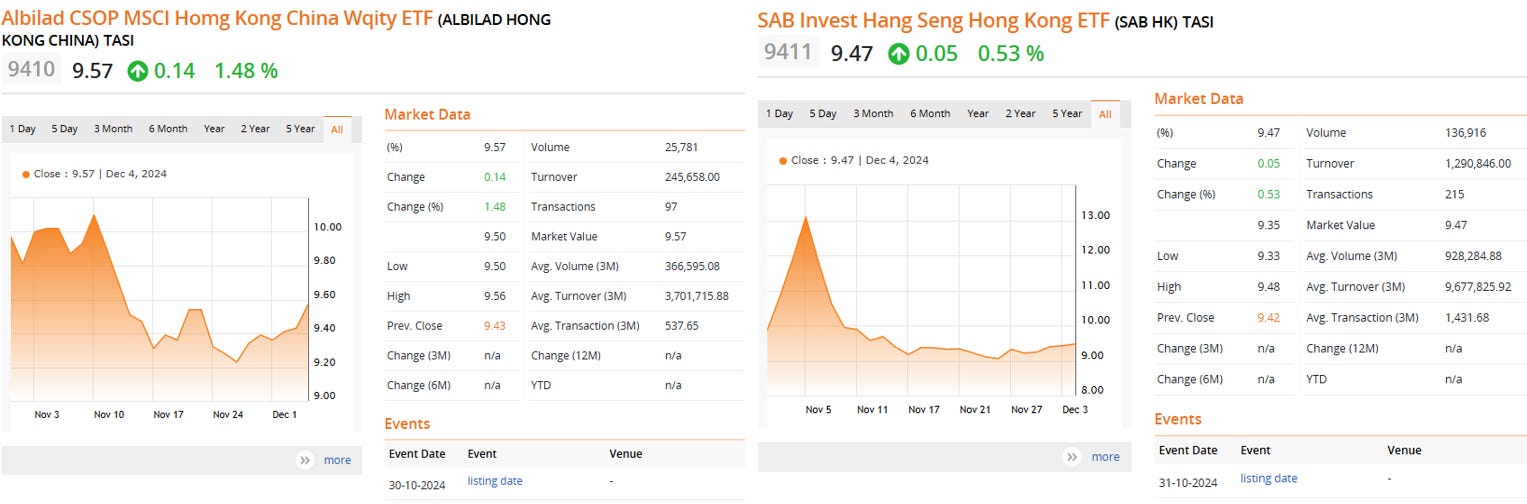Click SAB HK Volume value 136,916
This screenshot has height=504, width=1527.
[1465, 133]
